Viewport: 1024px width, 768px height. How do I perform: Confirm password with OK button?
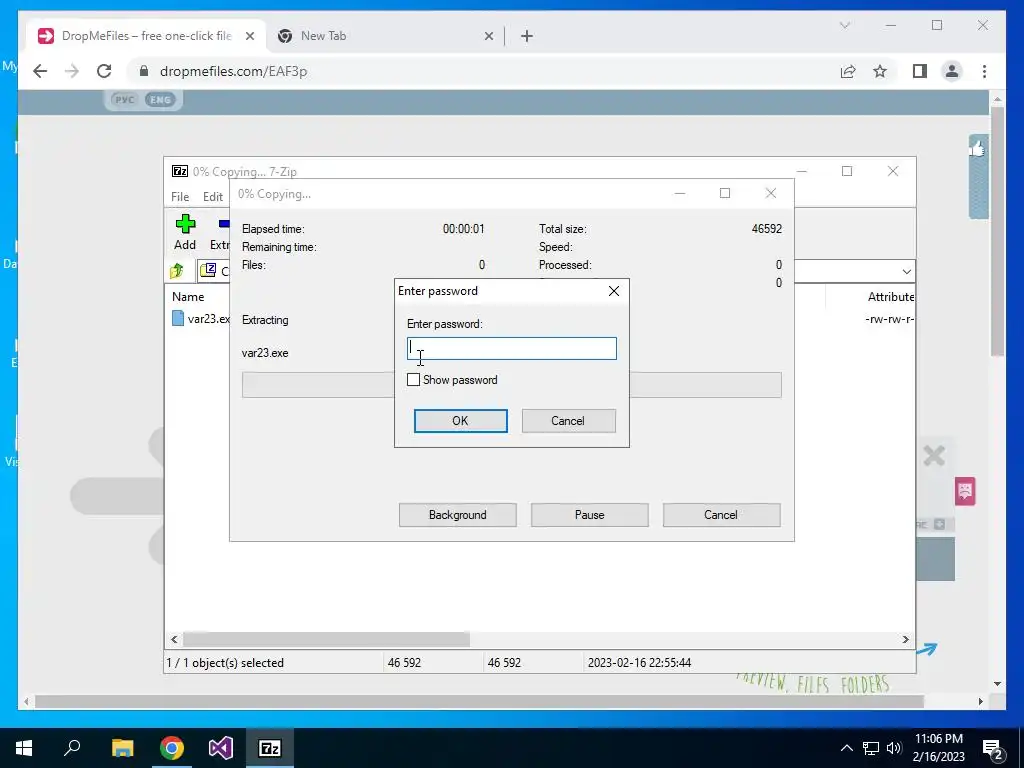[460, 421]
